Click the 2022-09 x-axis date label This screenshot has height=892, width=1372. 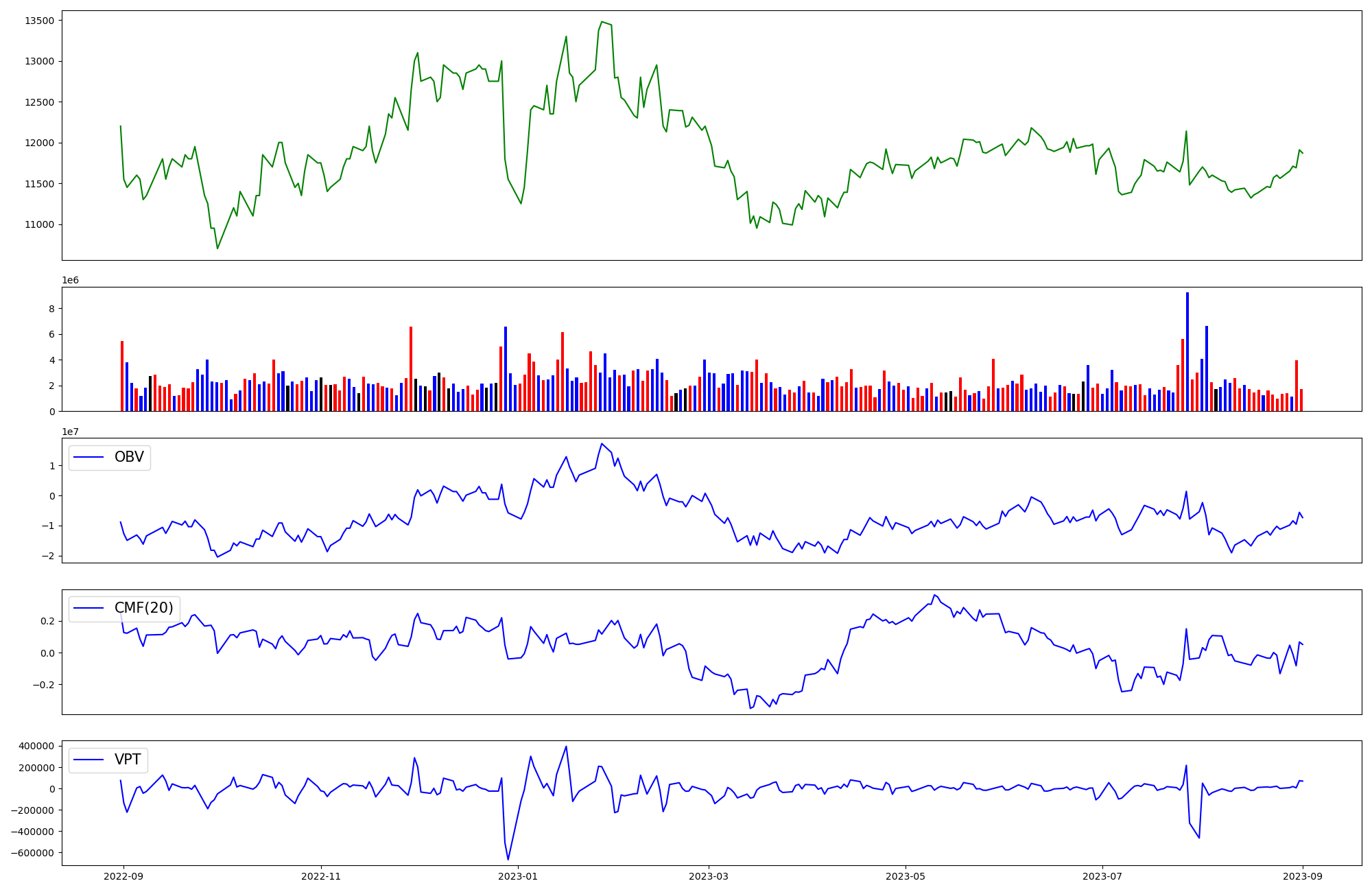pyautogui.click(x=123, y=876)
